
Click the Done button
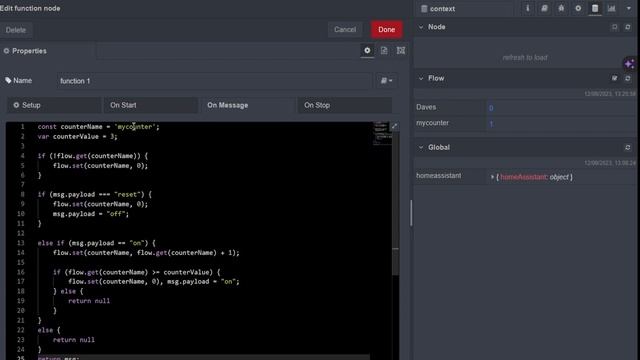point(386,29)
